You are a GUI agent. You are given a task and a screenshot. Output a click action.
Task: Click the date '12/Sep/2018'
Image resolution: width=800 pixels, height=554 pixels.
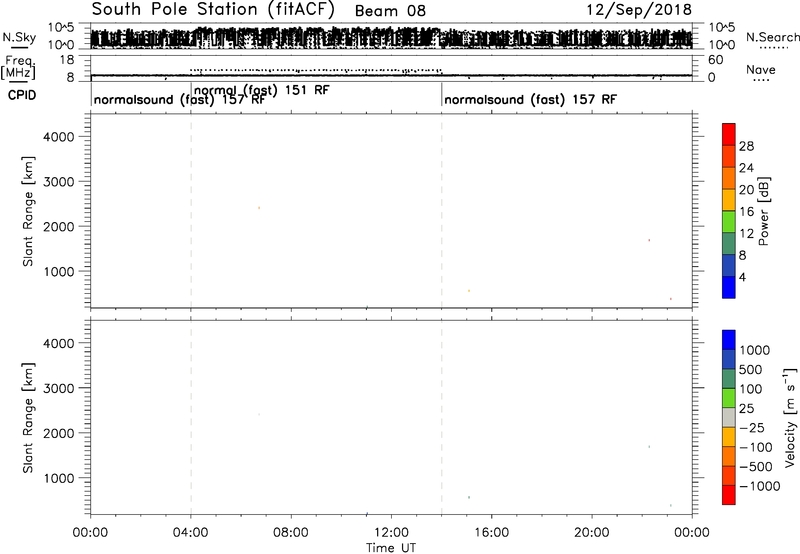pos(638,10)
